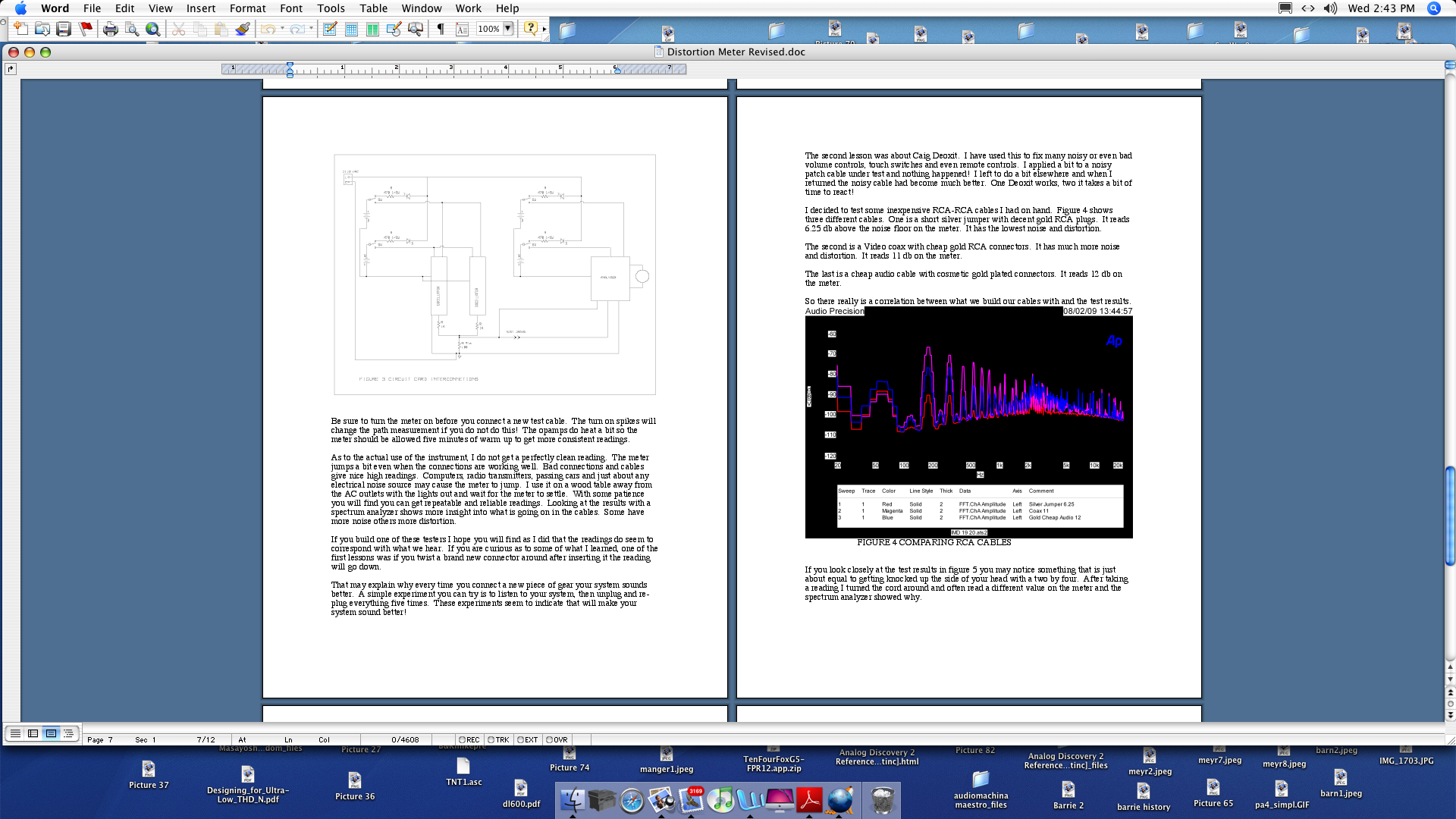
Task: Switch to Page Layout view button
Action: tap(51, 733)
